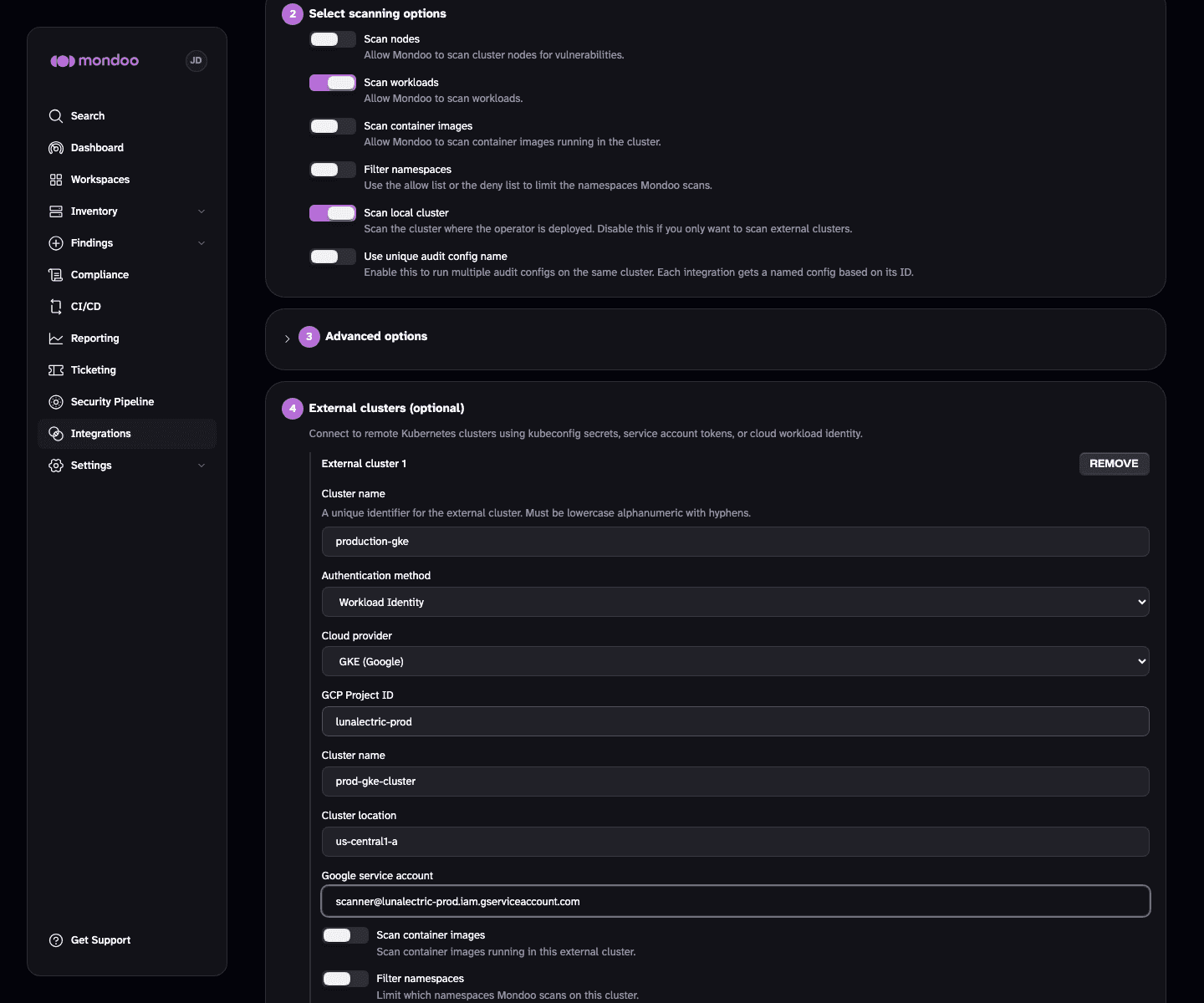The width and height of the screenshot is (1204, 1003).
Task: Click the production-gke cluster name field
Action: (736, 542)
